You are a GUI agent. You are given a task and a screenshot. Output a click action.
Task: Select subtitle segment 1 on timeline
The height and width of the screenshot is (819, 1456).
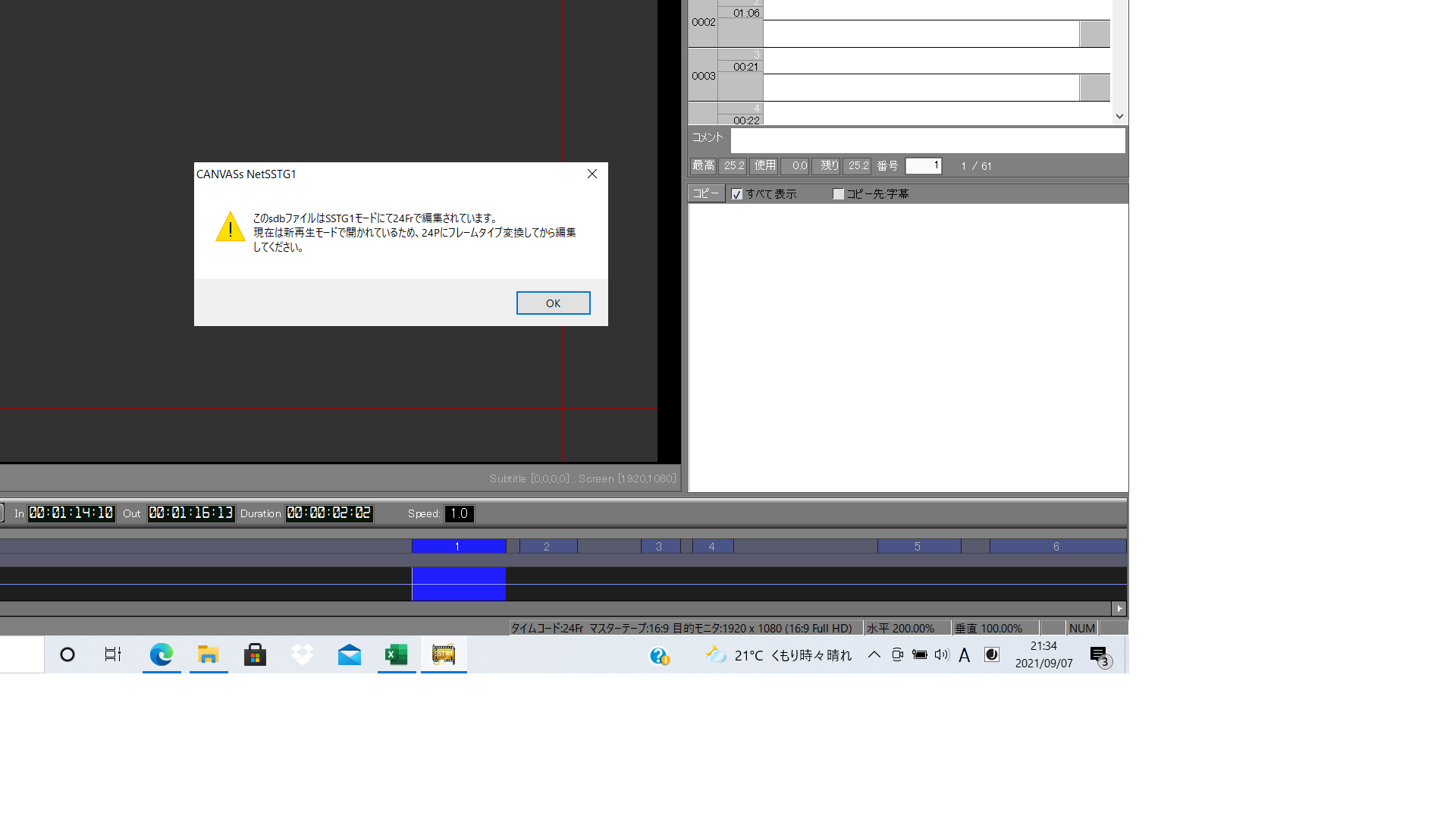[x=458, y=547]
